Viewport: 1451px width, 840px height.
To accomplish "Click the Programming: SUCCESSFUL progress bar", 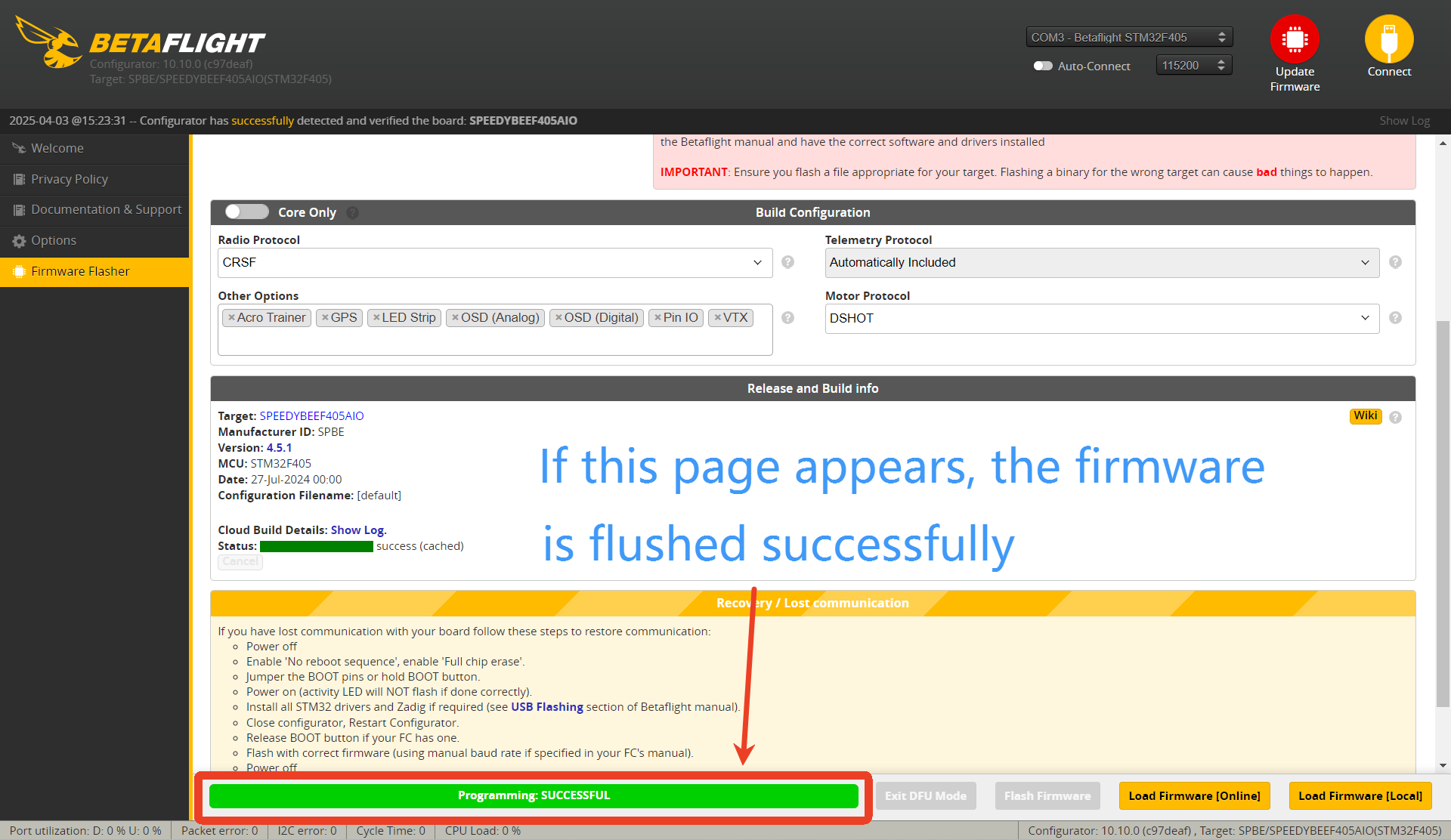I will point(534,795).
